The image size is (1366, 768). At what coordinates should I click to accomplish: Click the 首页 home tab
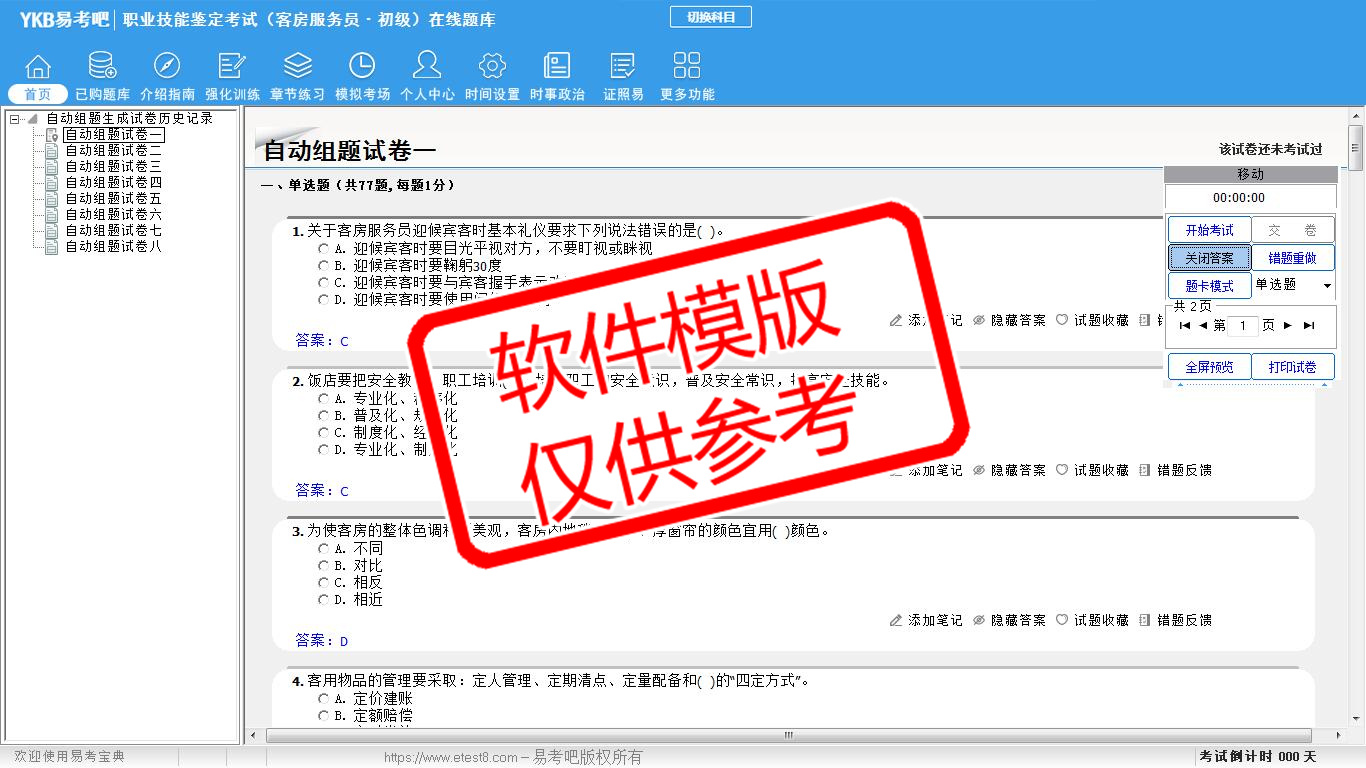38,94
